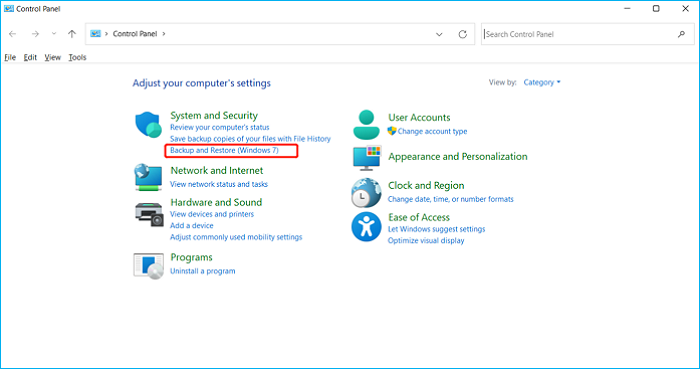Click Change date, time, or number formats

click(450, 199)
